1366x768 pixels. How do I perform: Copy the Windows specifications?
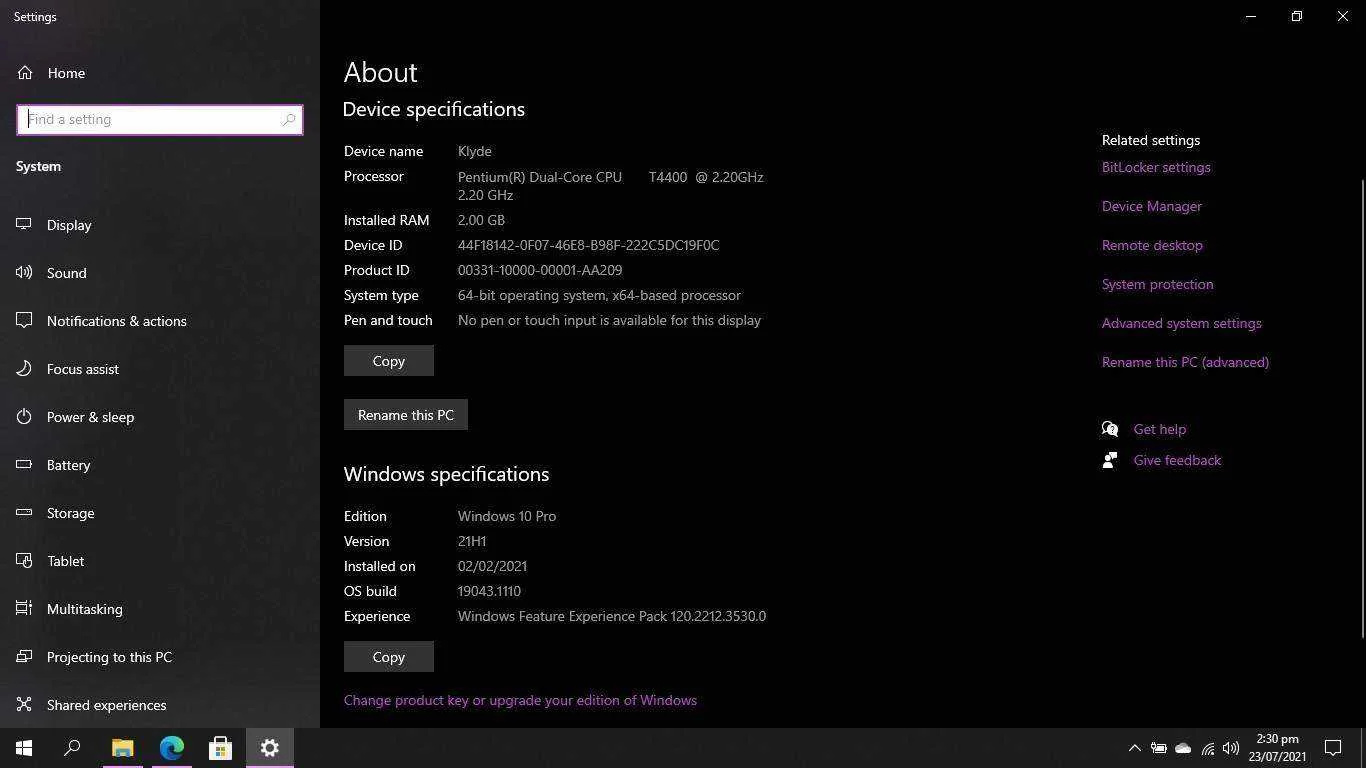(x=389, y=657)
